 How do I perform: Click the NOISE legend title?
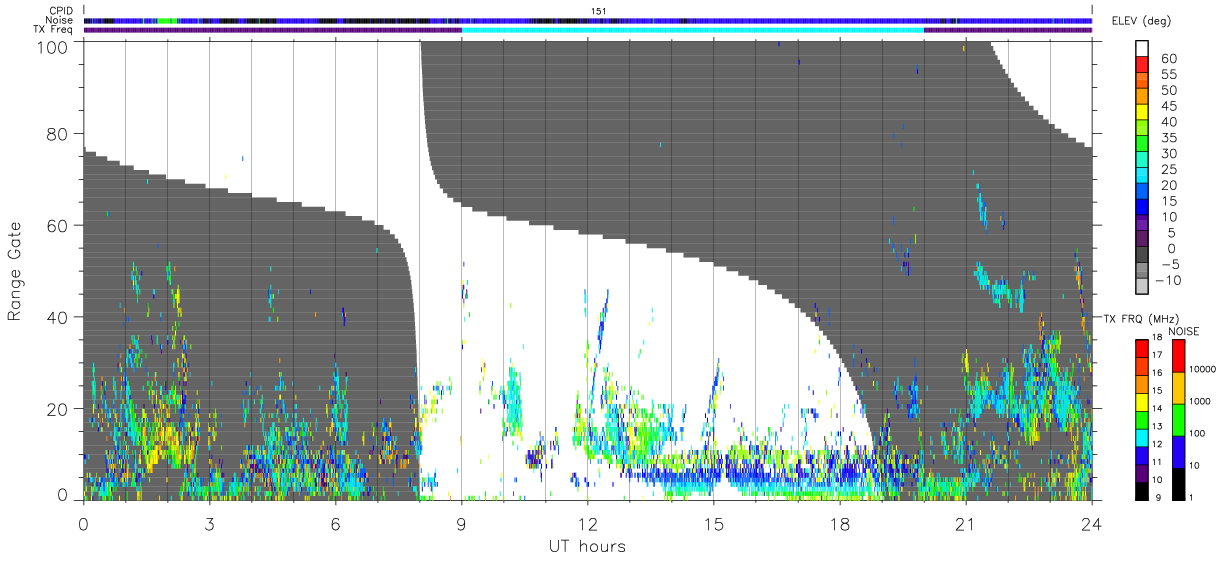[1184, 330]
